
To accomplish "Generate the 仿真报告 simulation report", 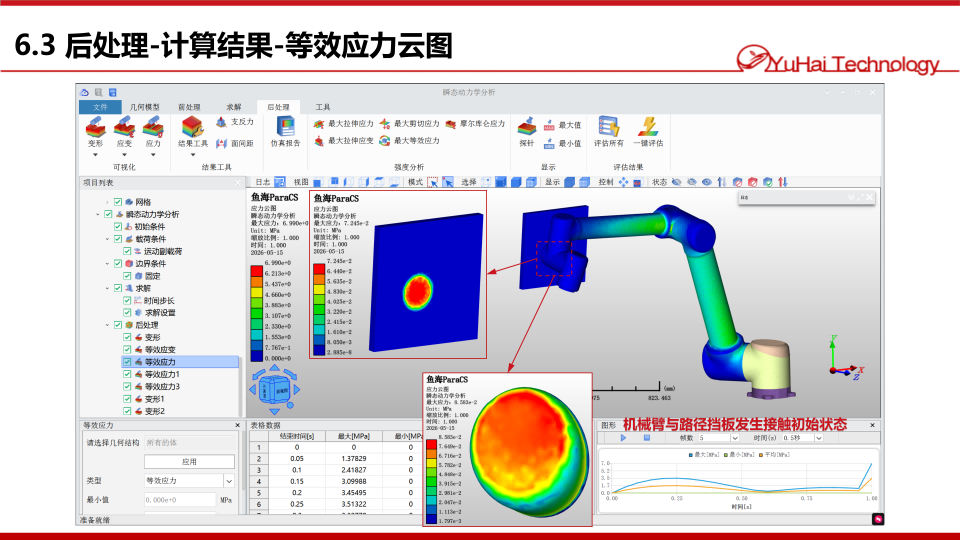I will pos(285,132).
